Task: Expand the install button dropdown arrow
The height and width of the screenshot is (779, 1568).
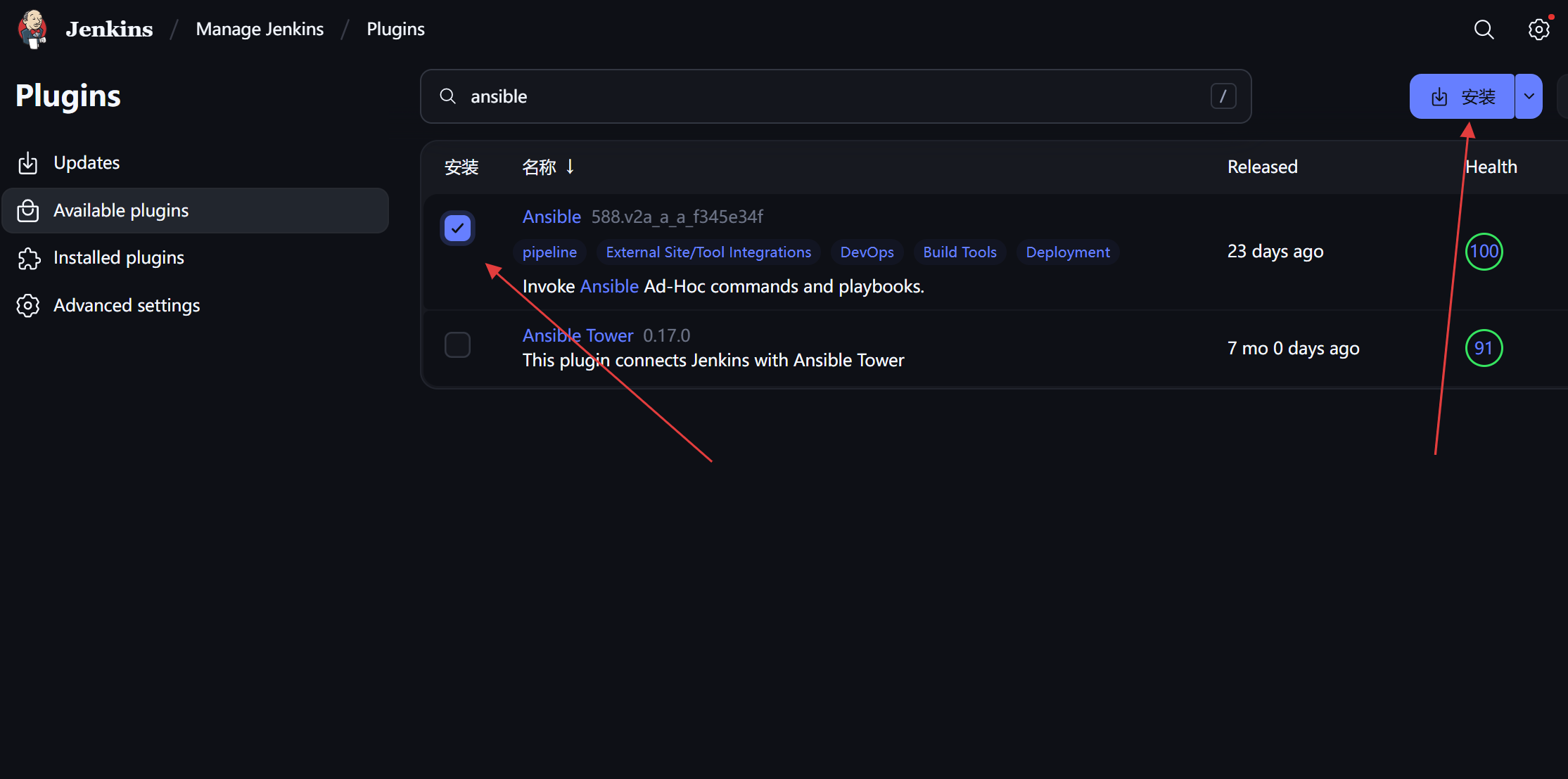Action: coord(1529,96)
